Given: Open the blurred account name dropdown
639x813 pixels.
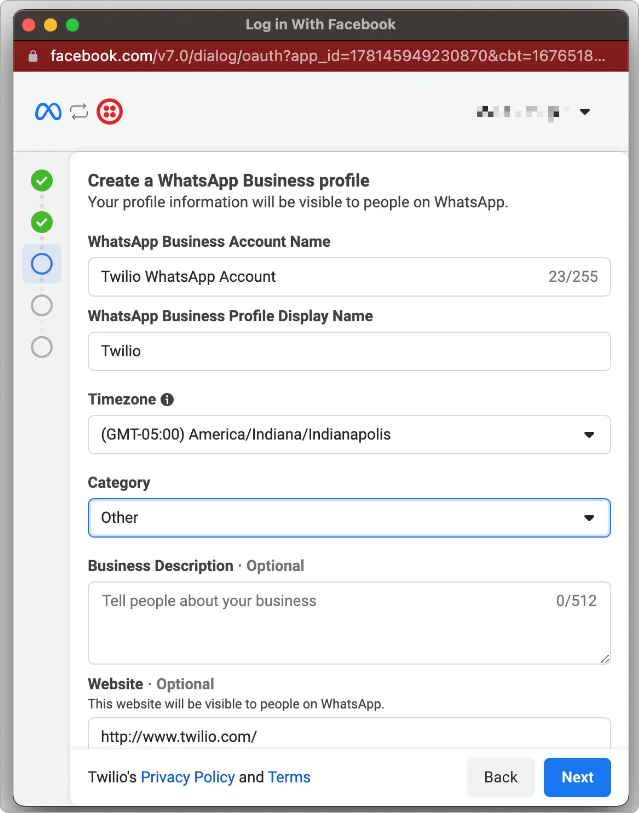Looking at the screenshot, I should [533, 112].
